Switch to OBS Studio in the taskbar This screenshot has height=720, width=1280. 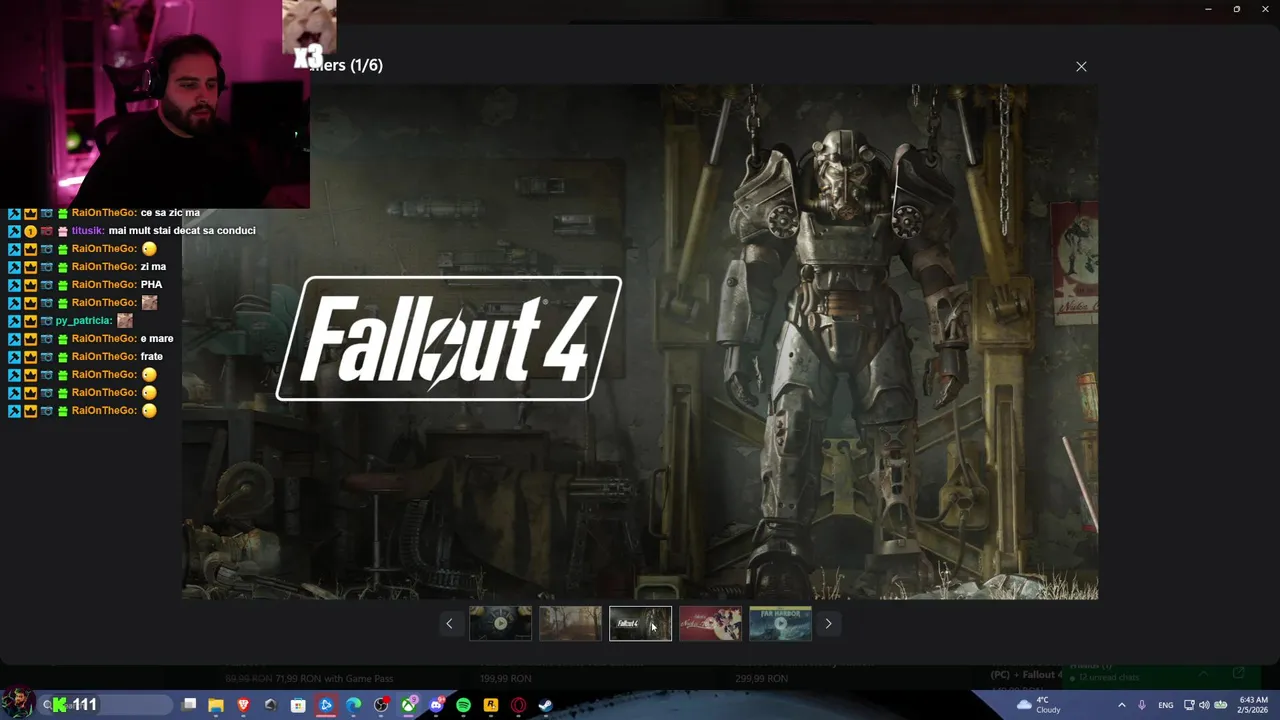(x=381, y=705)
